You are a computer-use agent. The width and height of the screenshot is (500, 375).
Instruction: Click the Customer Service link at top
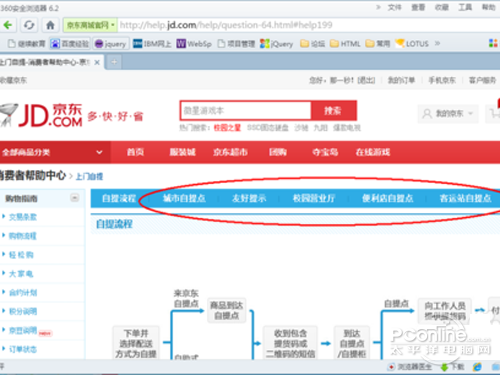coord(482,80)
